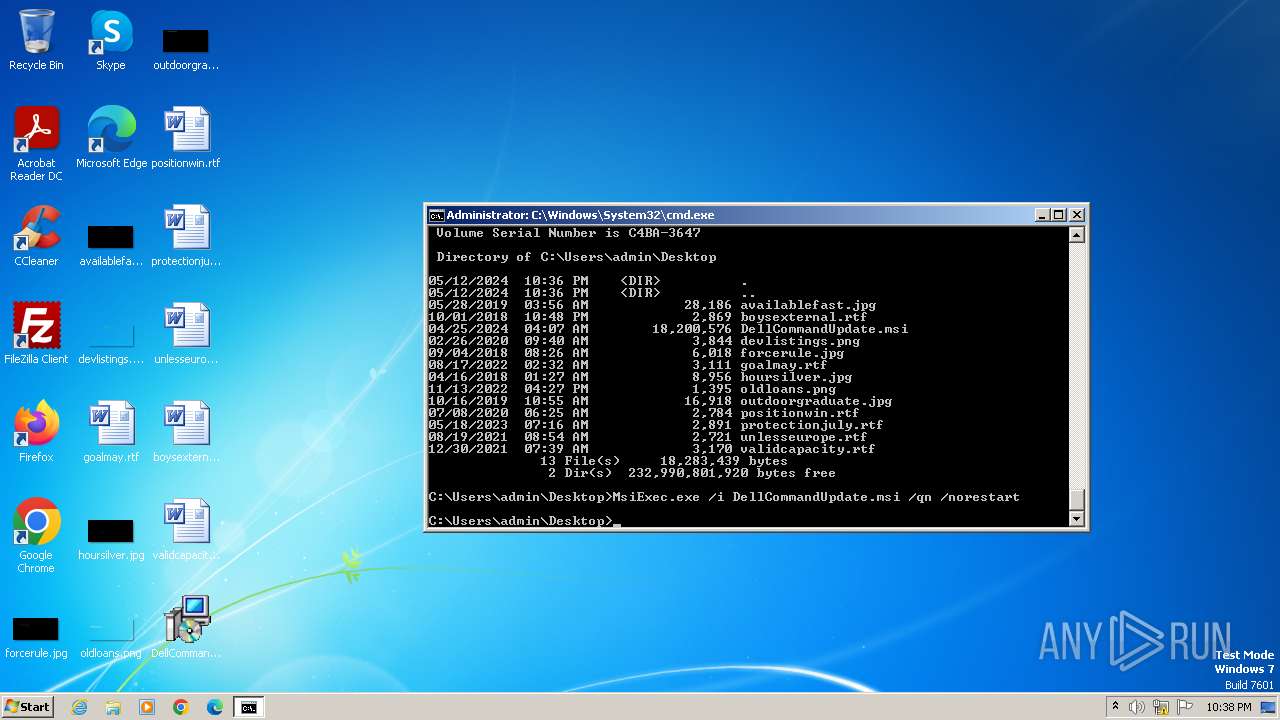Click the DellCommandUpdate.msi listing line
This screenshot has height=720, width=1280.
point(668,329)
